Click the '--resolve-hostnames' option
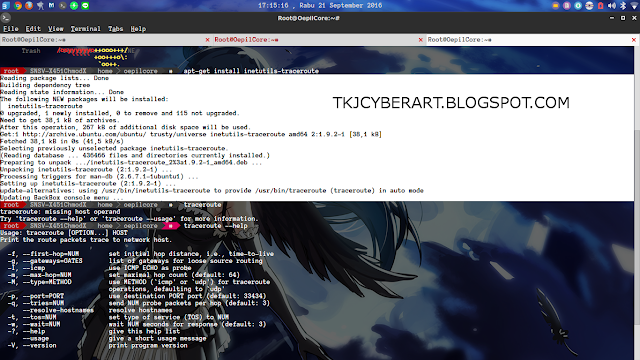 58,310
